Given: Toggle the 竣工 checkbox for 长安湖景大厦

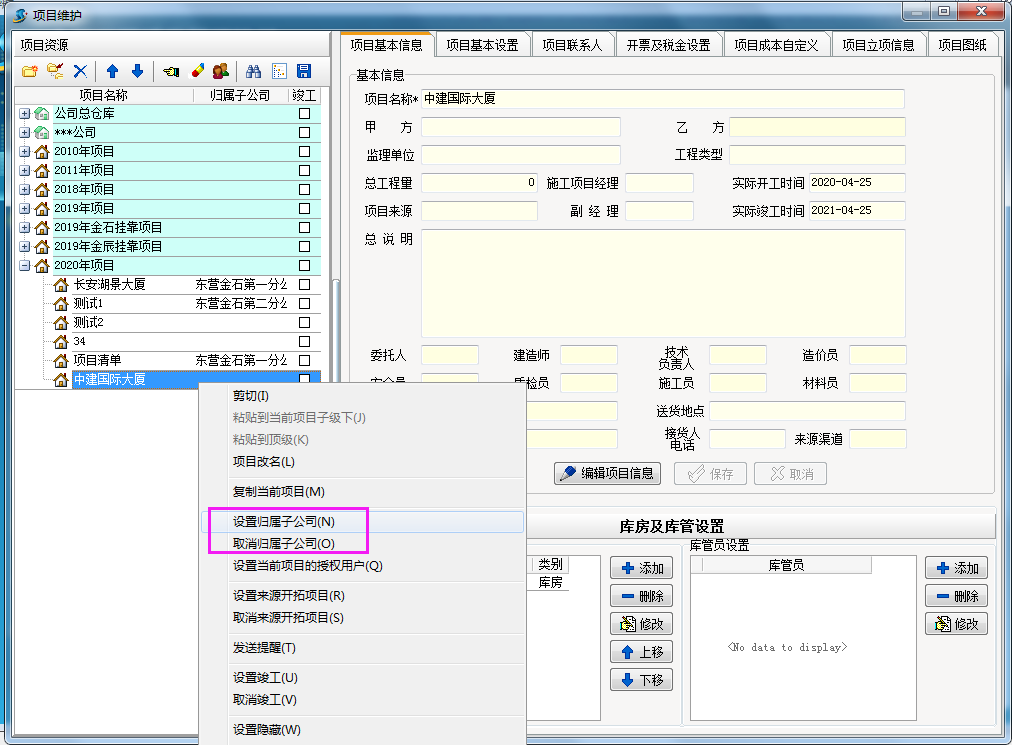Looking at the screenshot, I should pos(305,284).
